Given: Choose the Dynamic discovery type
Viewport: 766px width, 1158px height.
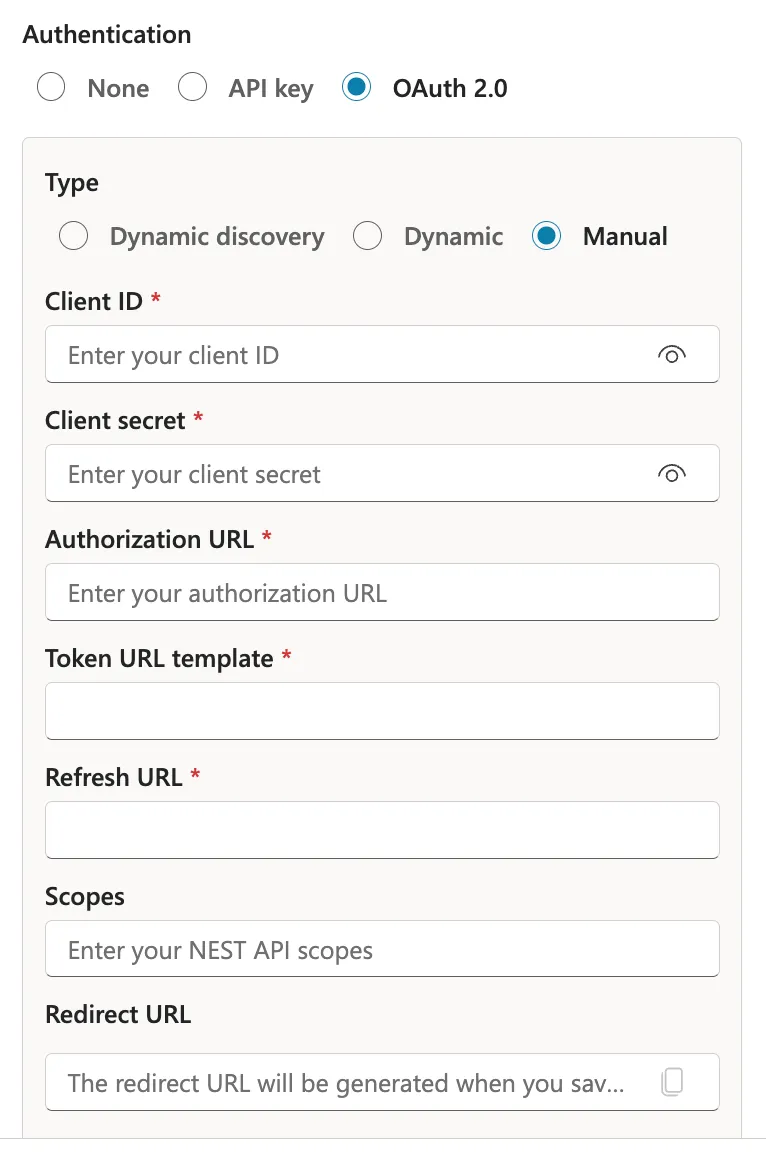Looking at the screenshot, I should point(73,236).
